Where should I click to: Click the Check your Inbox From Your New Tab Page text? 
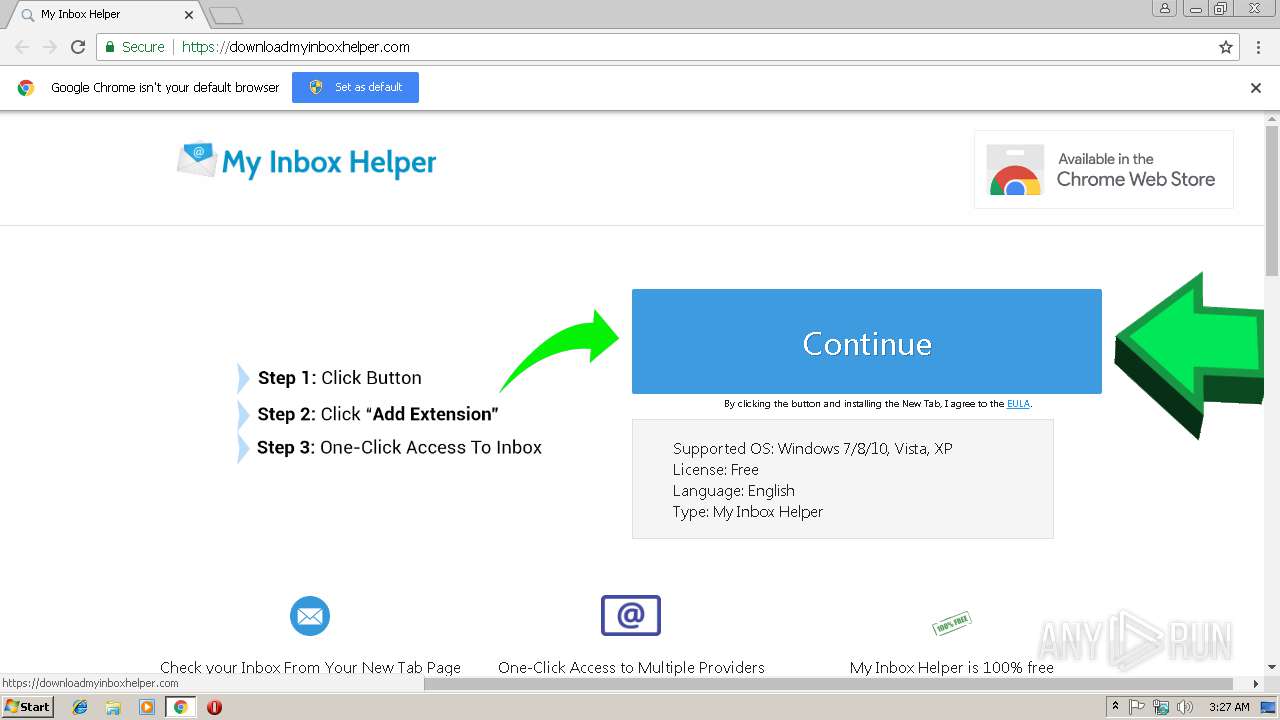[310, 667]
